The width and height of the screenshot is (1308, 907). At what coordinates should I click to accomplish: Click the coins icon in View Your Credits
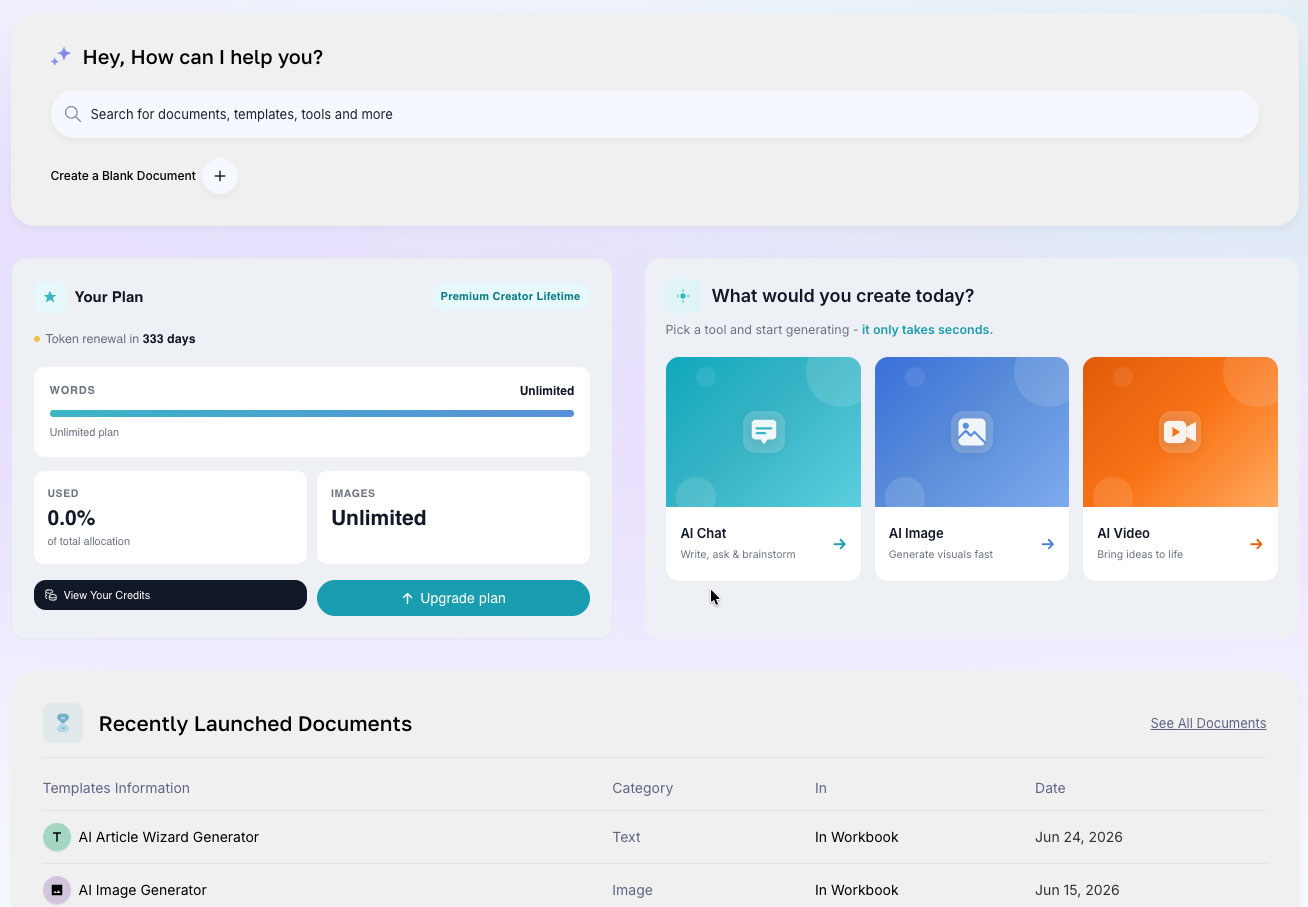point(51,595)
